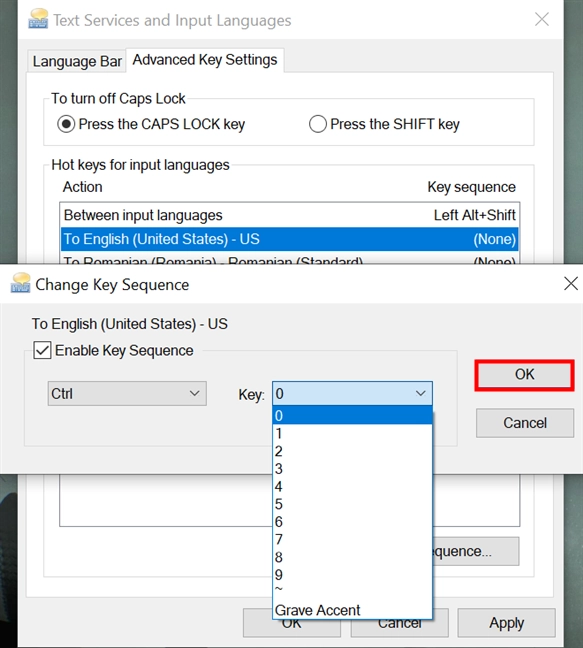
Task: Select 8 in the Key list
Action: [x=352, y=557]
